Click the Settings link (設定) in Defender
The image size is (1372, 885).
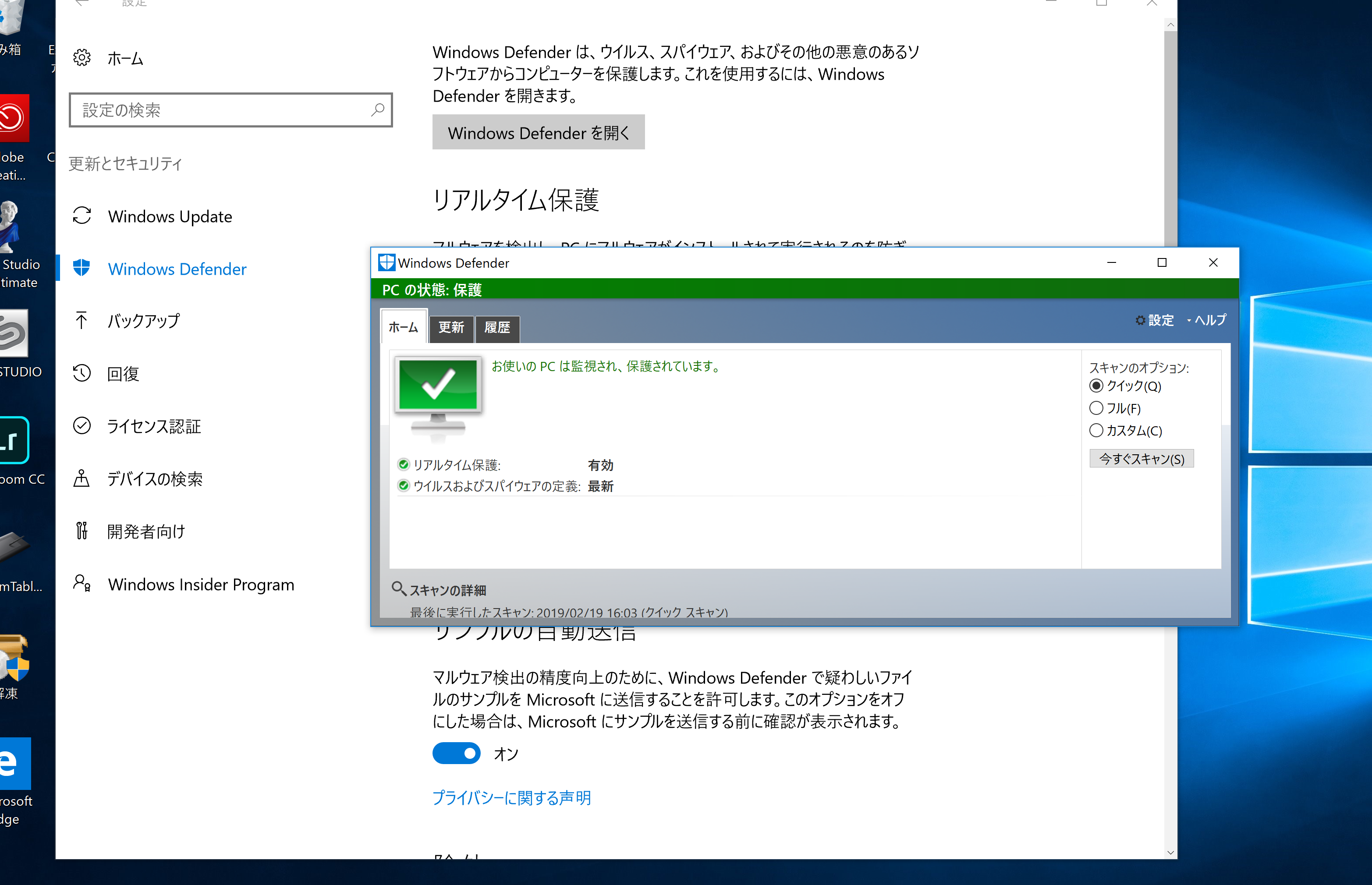coord(1161,320)
